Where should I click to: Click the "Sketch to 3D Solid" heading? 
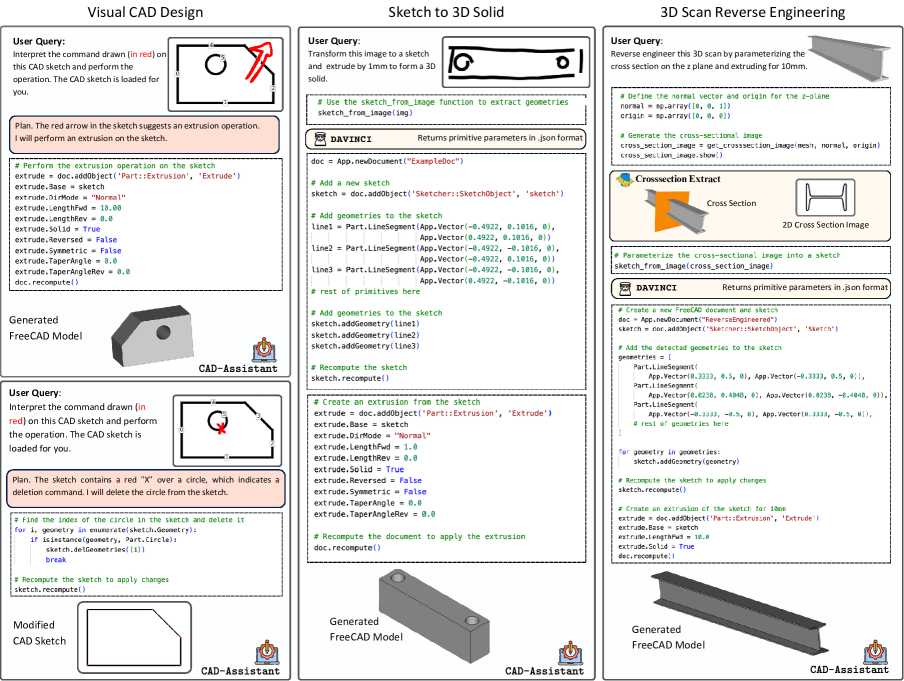click(x=446, y=12)
